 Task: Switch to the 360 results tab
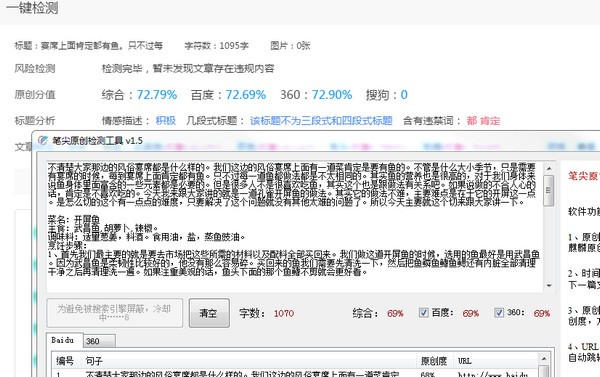coord(99,341)
